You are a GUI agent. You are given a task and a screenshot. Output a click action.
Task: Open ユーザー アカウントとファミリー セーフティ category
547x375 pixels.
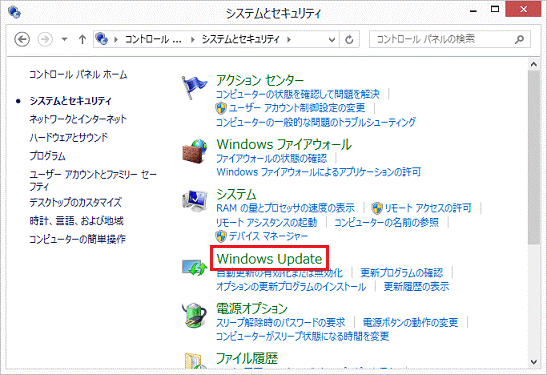pos(93,180)
